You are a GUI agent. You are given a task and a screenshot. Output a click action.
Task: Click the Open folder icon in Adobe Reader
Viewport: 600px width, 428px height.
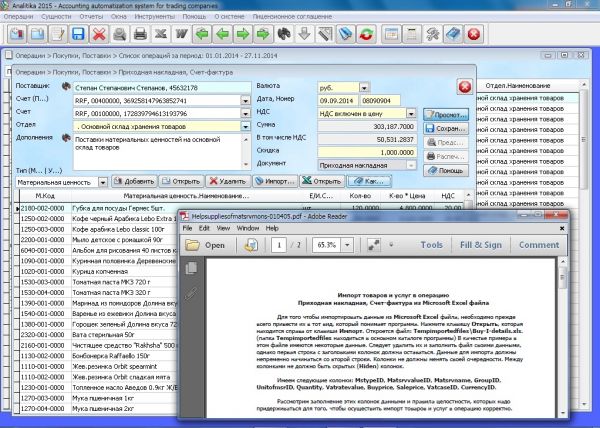click(x=191, y=244)
